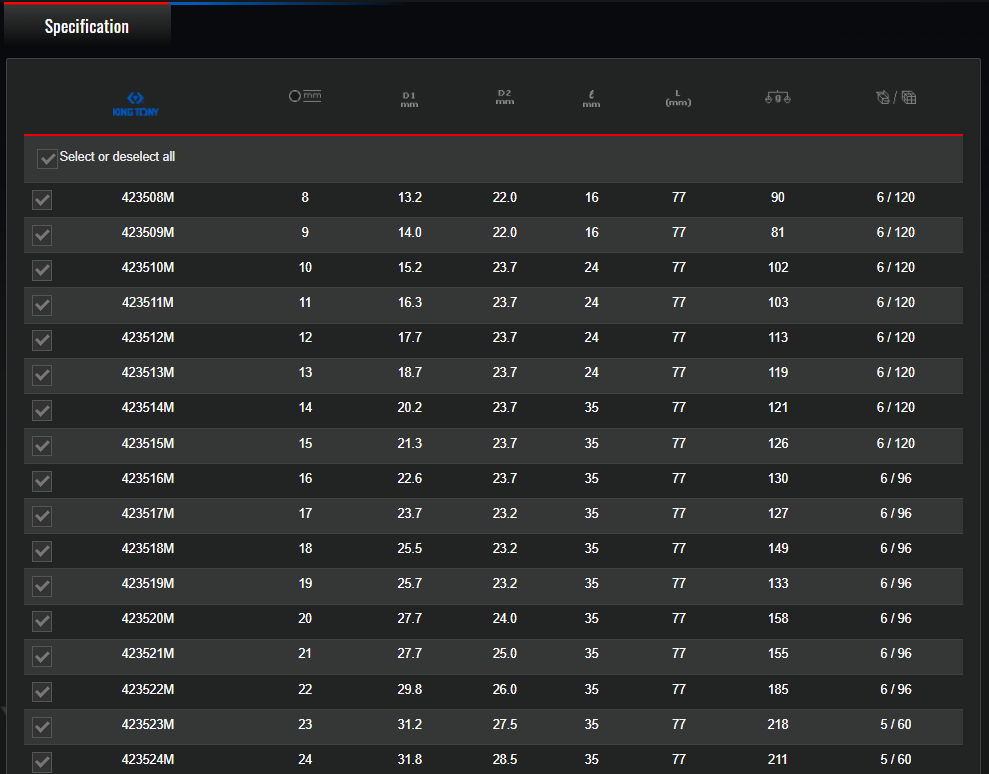Click part number 423522M
The height and width of the screenshot is (774, 989).
148,689
